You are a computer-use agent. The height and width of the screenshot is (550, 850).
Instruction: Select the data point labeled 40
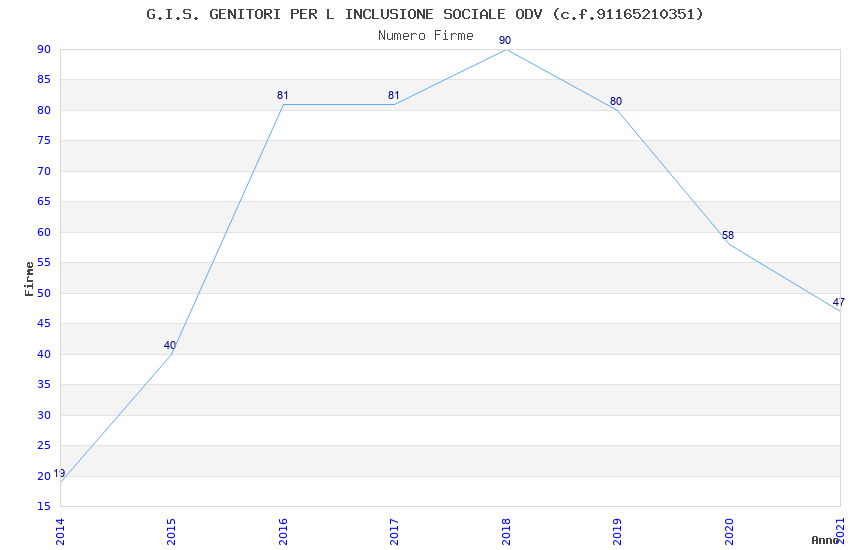point(170,345)
